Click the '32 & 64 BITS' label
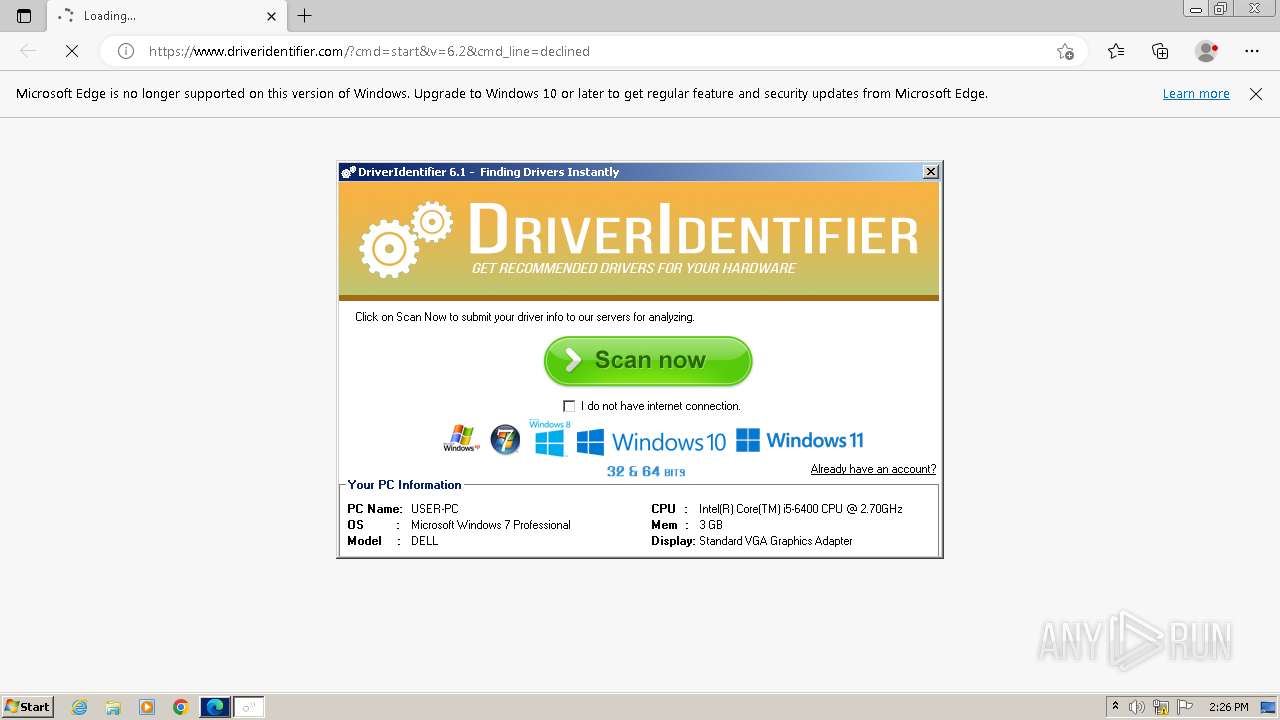The width and height of the screenshot is (1280, 720). coord(646,471)
